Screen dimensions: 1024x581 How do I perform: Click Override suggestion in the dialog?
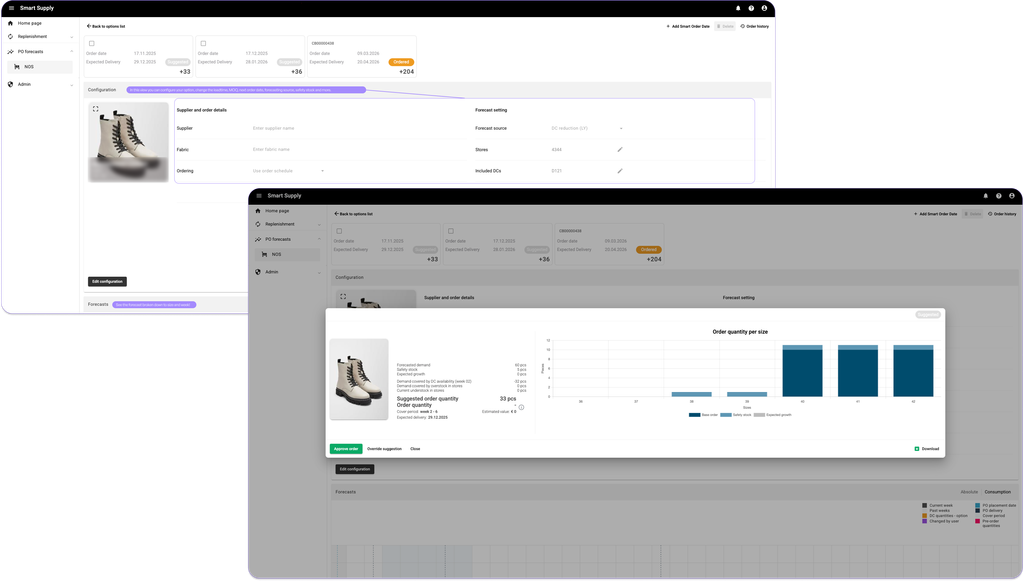(384, 448)
